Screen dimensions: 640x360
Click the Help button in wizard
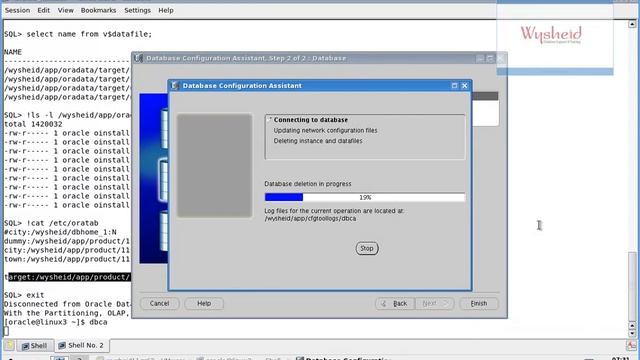point(204,303)
